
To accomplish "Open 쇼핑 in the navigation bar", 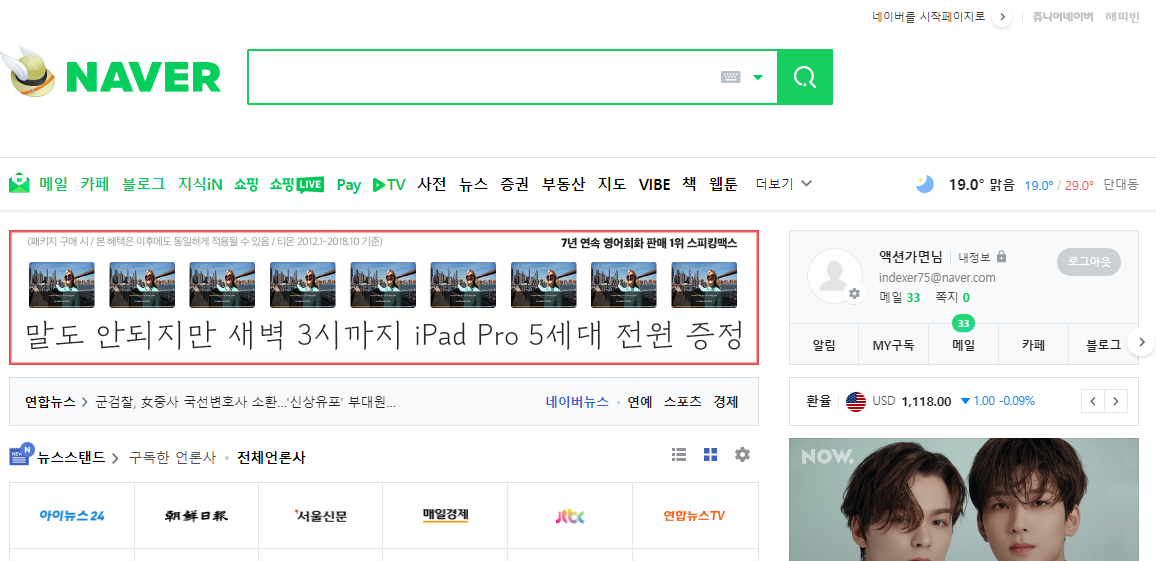I will point(246,184).
